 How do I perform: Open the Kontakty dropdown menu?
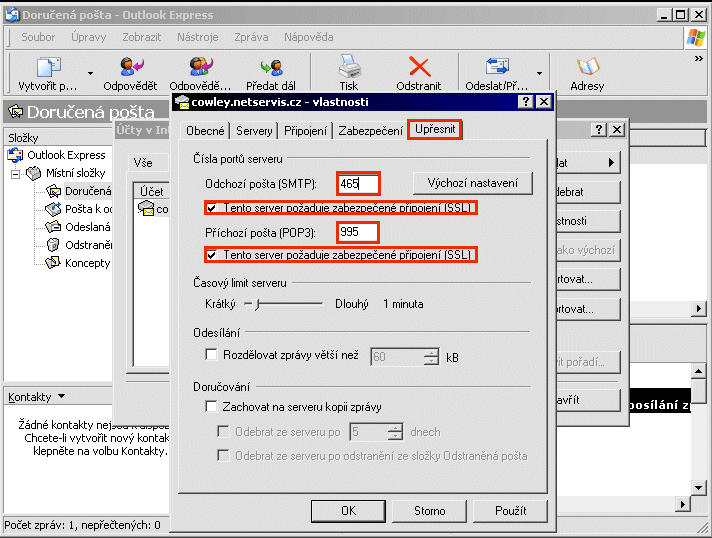point(37,397)
